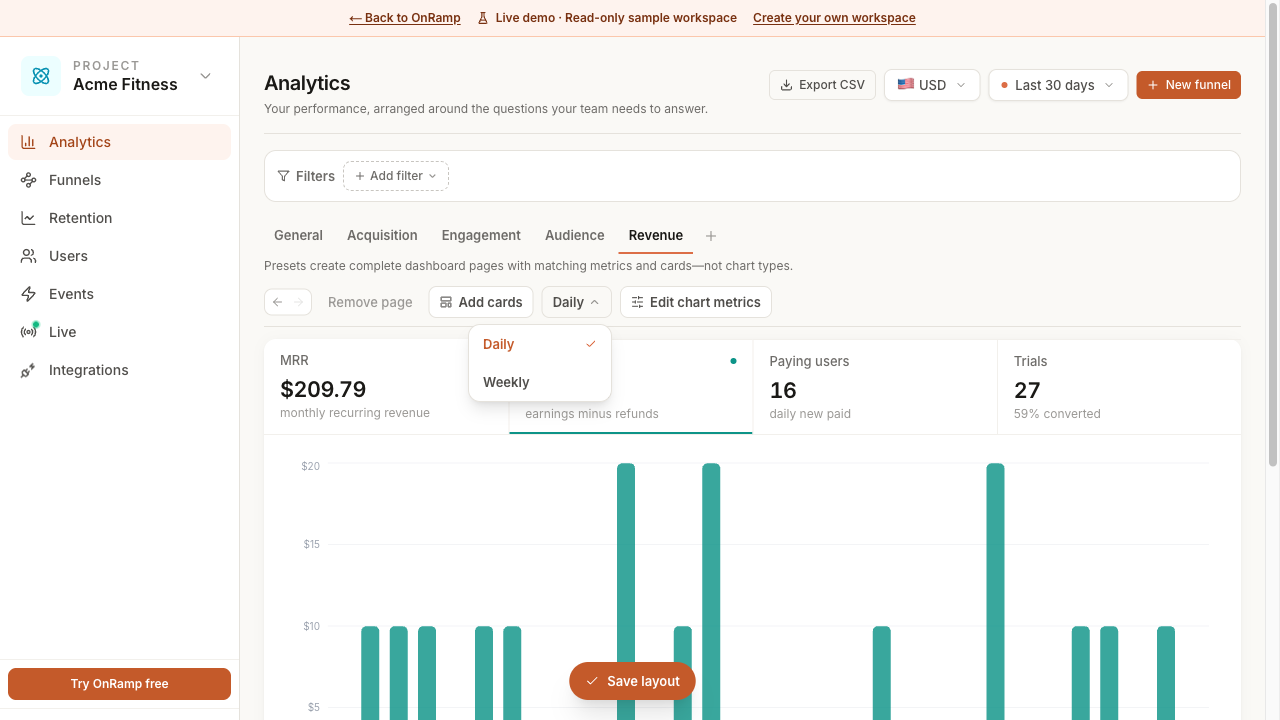Image resolution: width=1280 pixels, height=720 pixels.
Task: Click the Users people icon in sidebar
Action: tap(29, 256)
